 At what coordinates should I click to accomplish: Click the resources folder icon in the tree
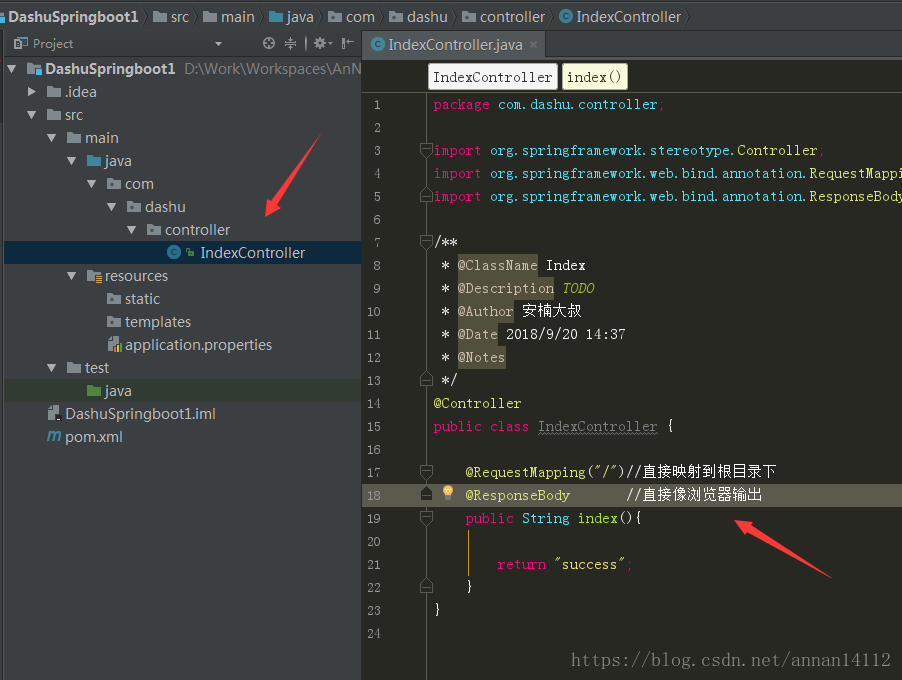tap(94, 276)
